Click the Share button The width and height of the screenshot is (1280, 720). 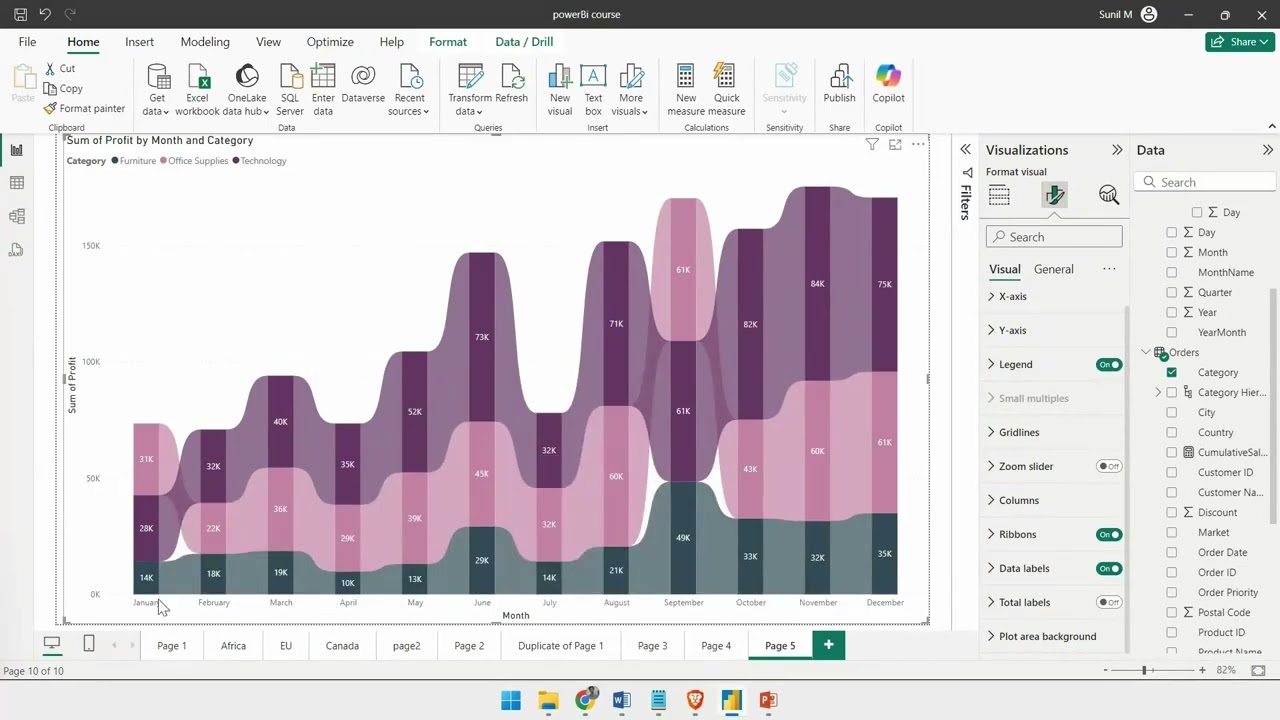click(x=1240, y=42)
